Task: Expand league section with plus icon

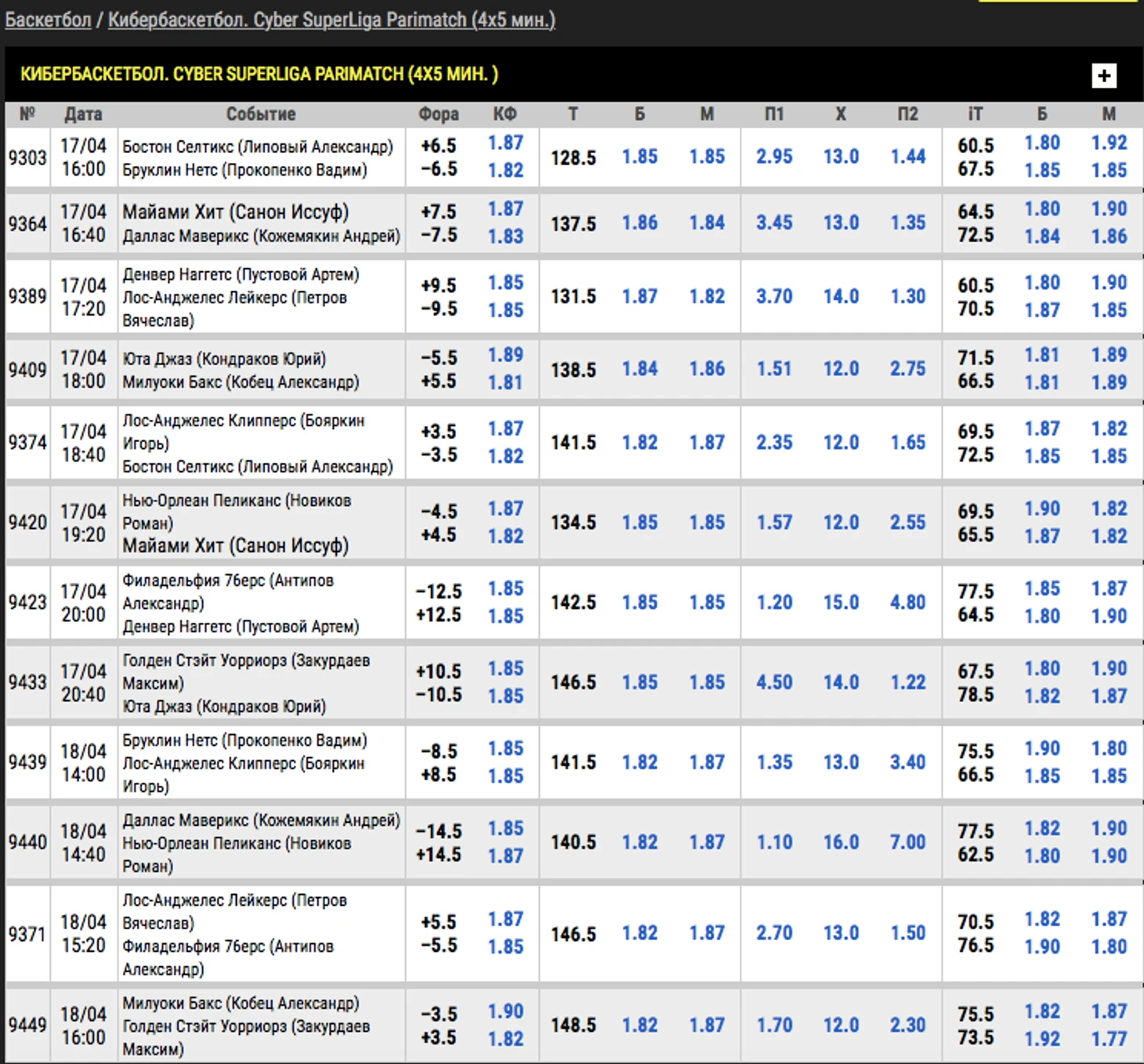Action: pos(1104,75)
